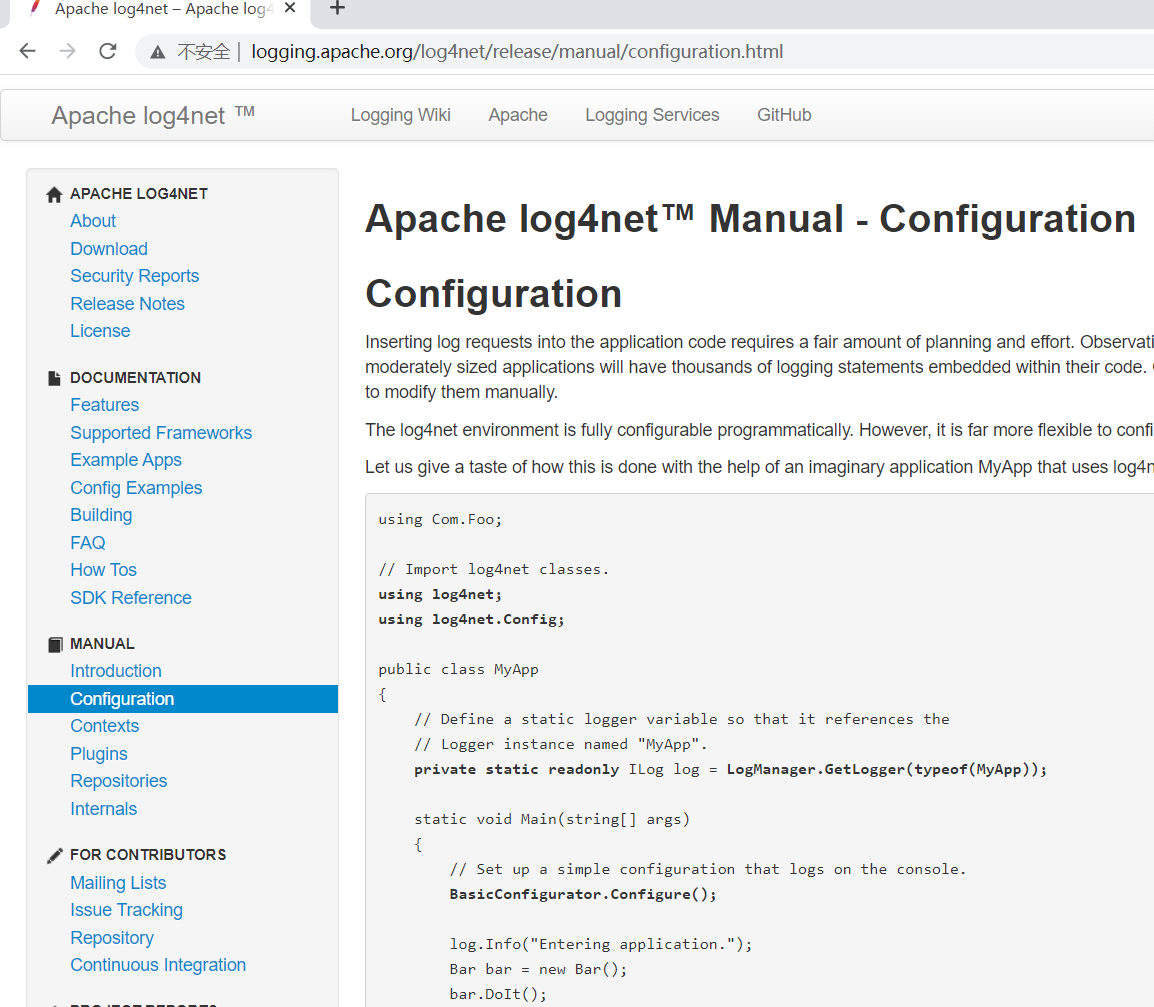Click the browser back arrow

[x=27, y=51]
